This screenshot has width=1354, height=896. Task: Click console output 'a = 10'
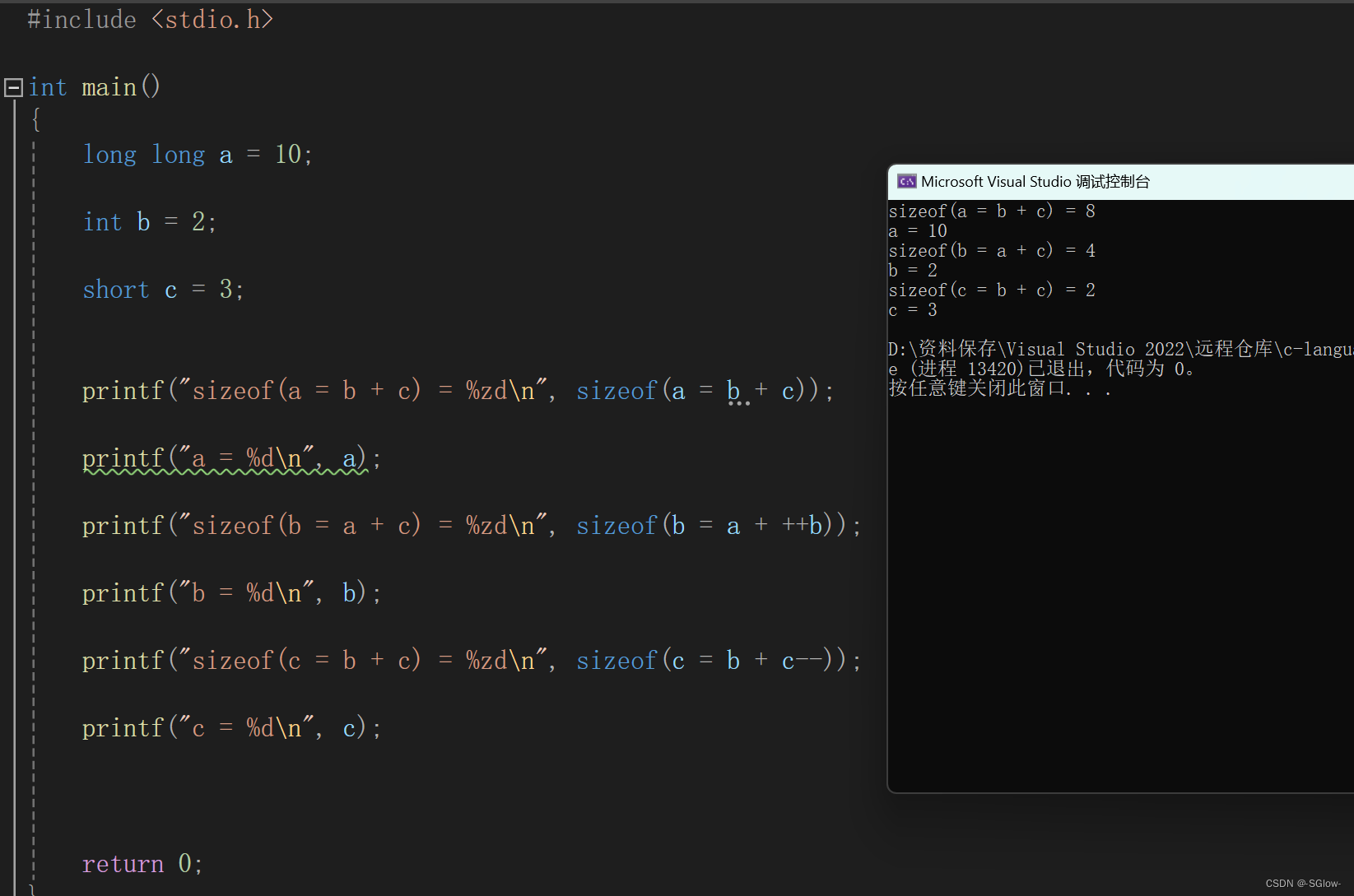pyautogui.click(x=918, y=231)
